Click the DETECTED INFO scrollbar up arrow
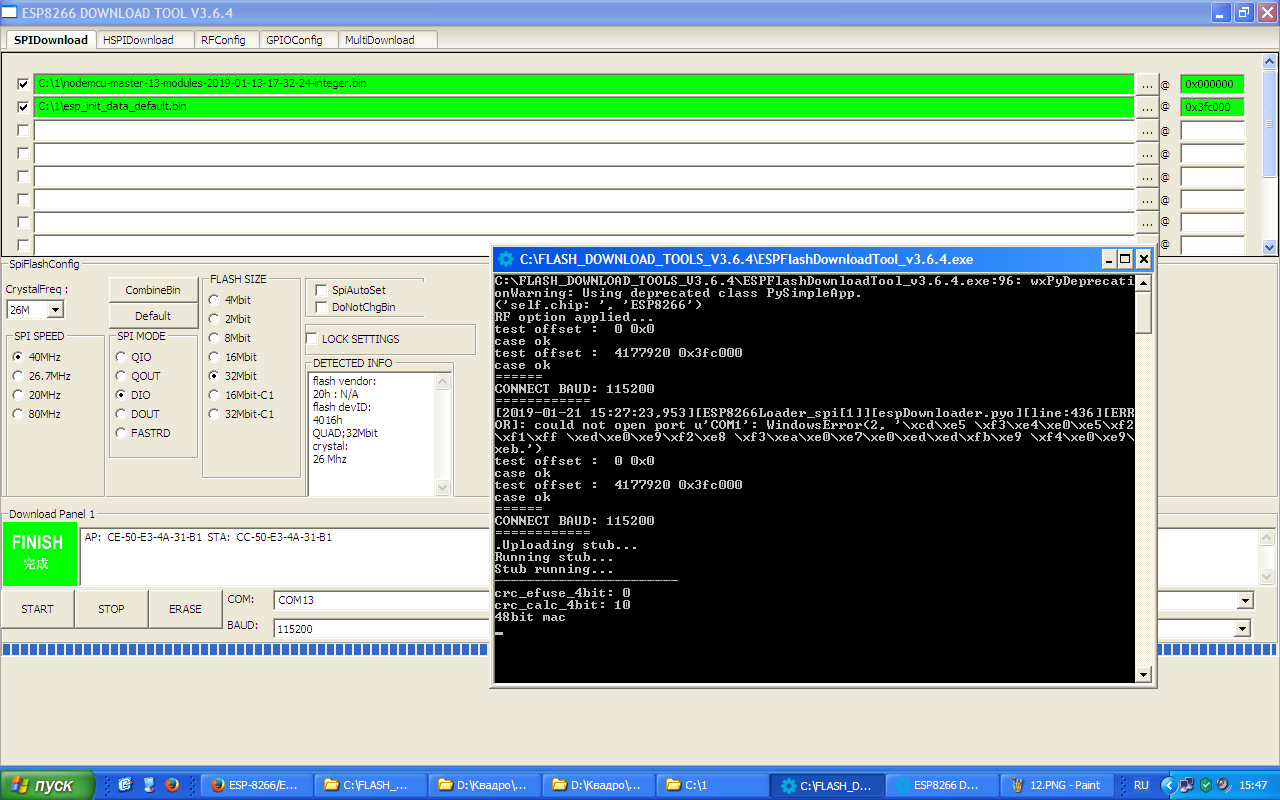Viewport: 1280px width, 800px height. (x=443, y=380)
